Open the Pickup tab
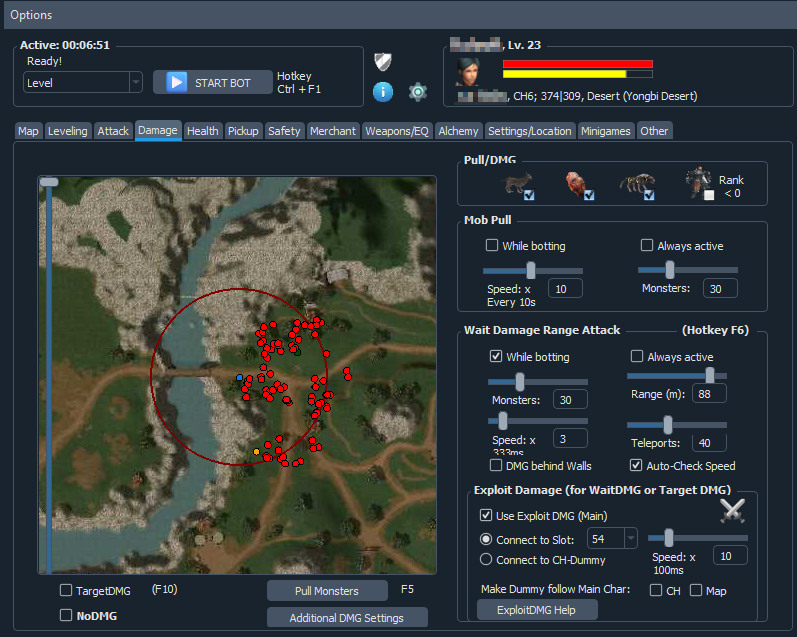Viewport: 797px width, 637px height. (x=243, y=131)
